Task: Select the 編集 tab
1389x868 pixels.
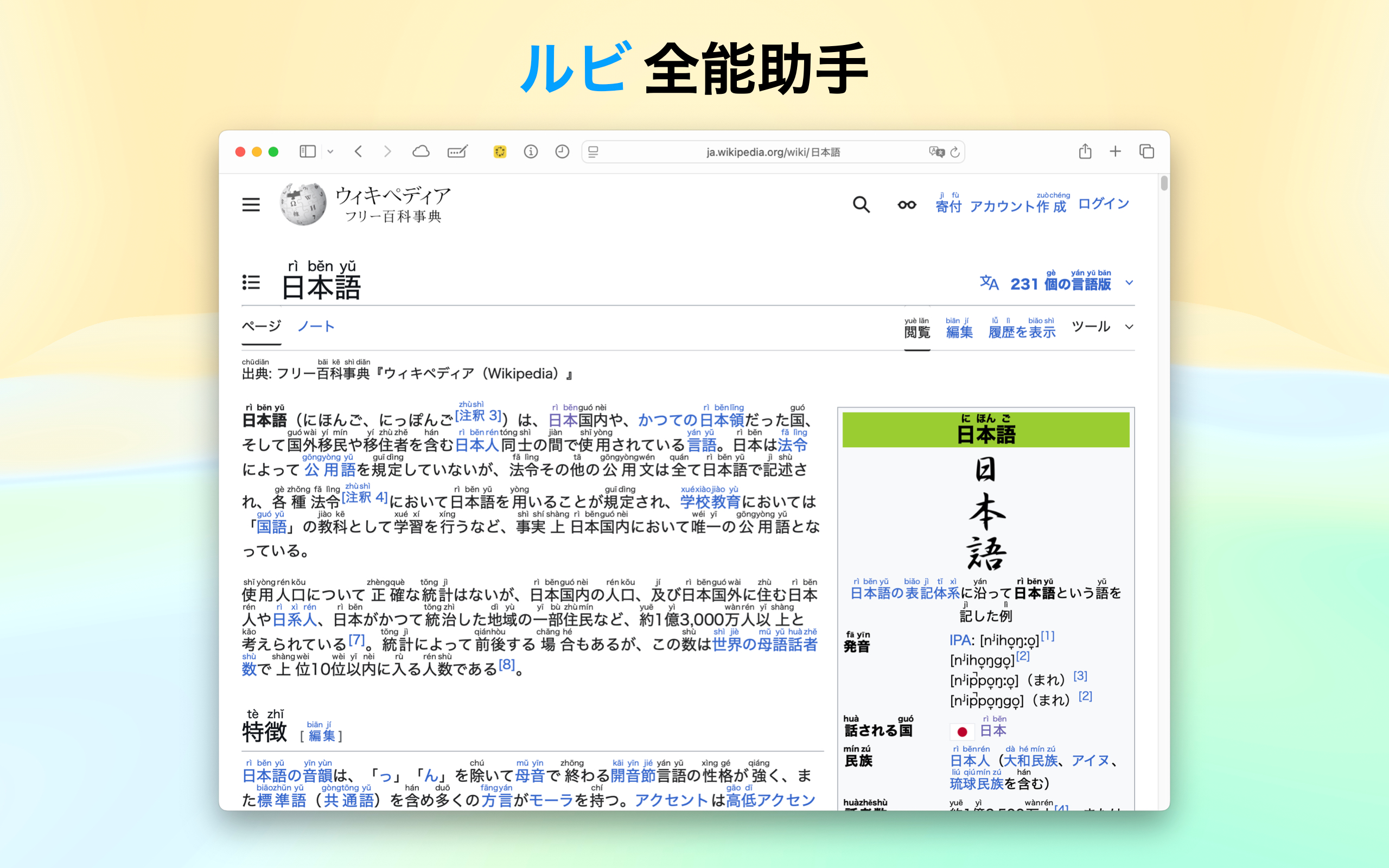Action: click(959, 331)
